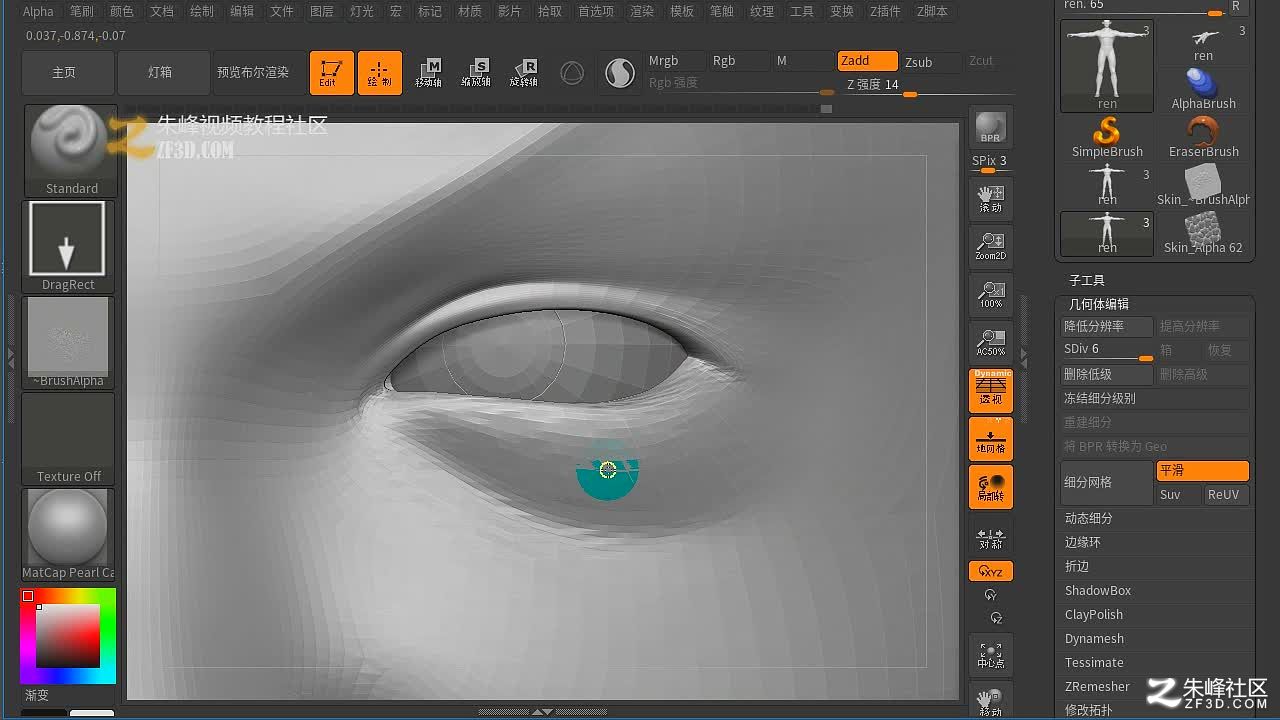Open the DragRect stroke selector
1280x720 pixels.
pyautogui.click(x=68, y=246)
